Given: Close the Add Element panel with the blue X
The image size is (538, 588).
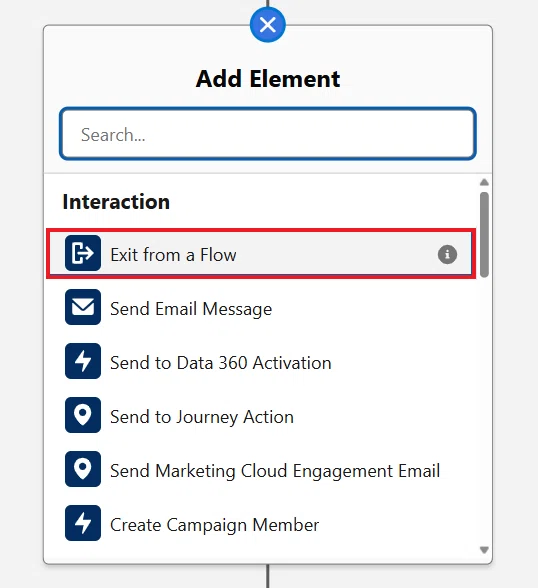Looking at the screenshot, I should click(x=268, y=25).
